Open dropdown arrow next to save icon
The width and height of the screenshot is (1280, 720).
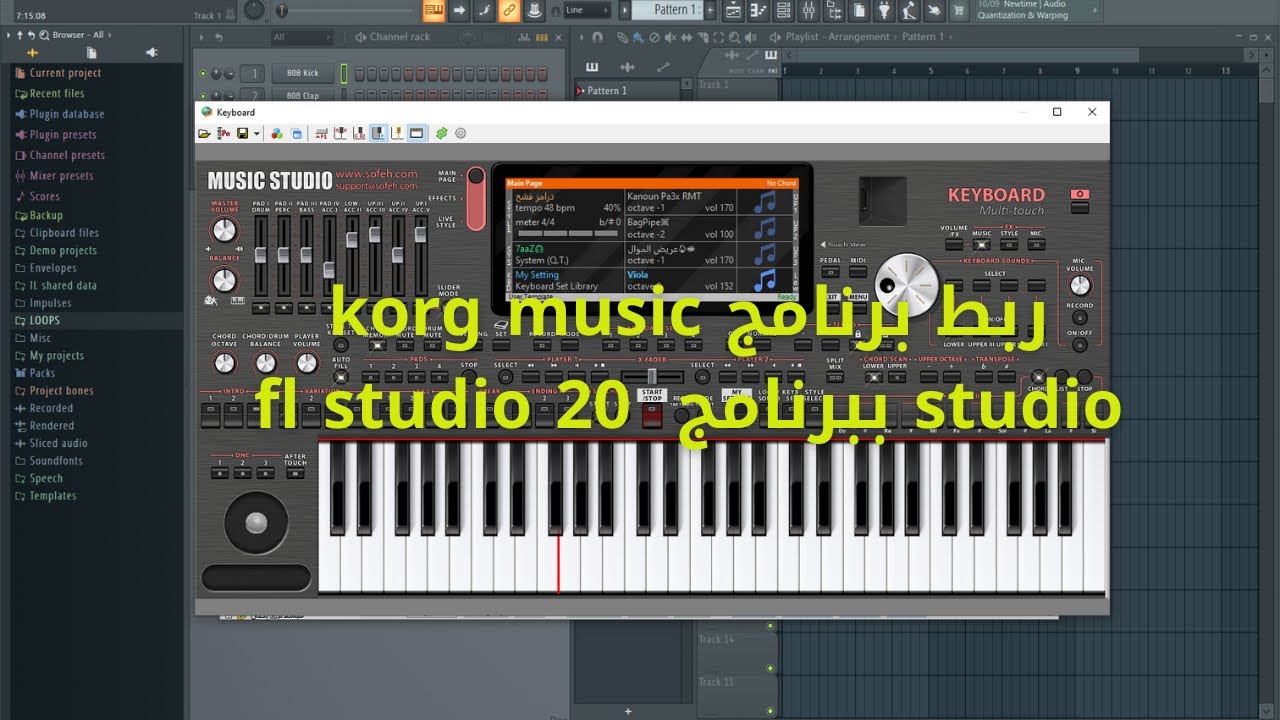click(257, 133)
